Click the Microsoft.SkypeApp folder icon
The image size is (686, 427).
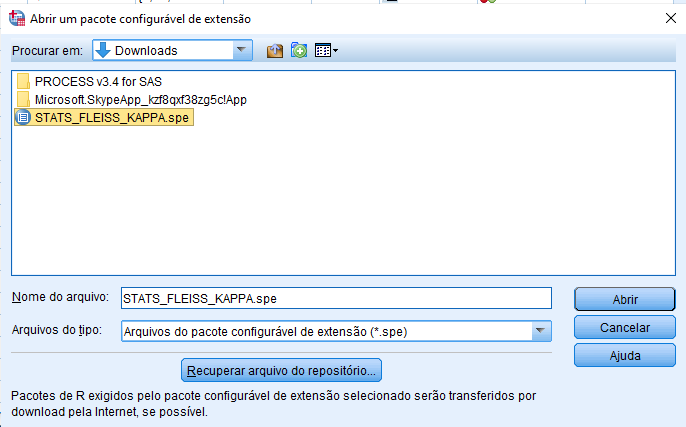pyautogui.click(x=23, y=99)
